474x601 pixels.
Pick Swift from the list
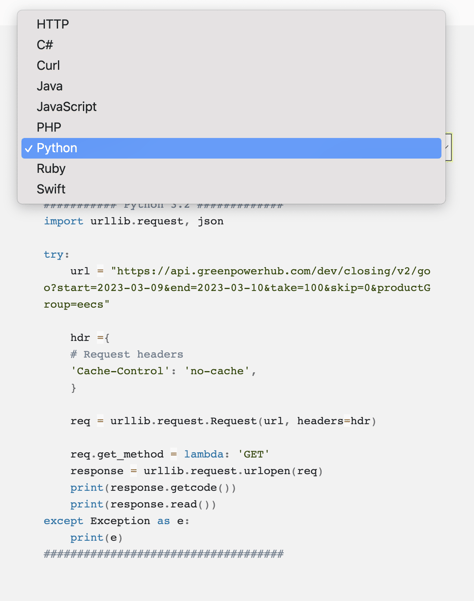pyautogui.click(x=231, y=189)
